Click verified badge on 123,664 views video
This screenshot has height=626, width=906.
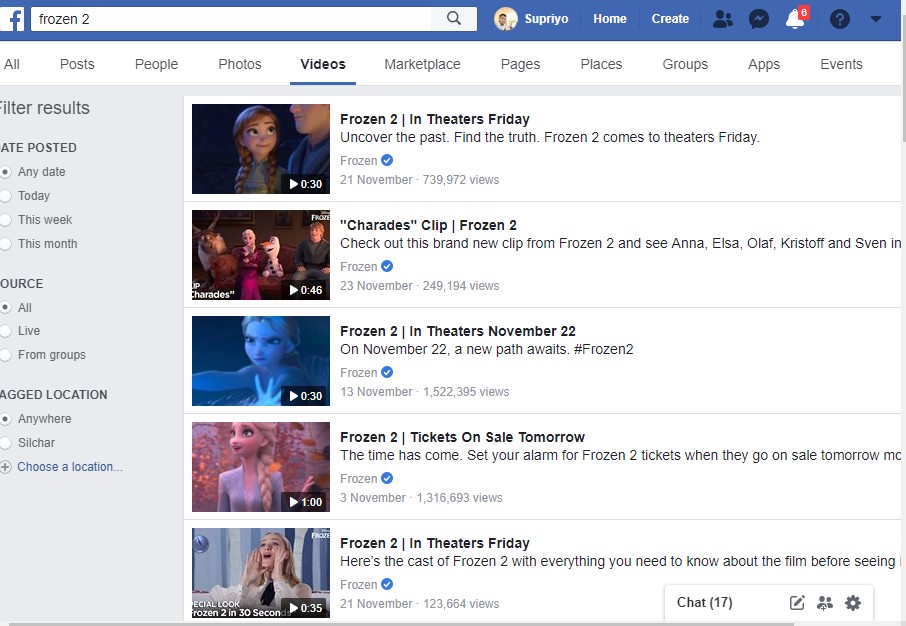[x=387, y=584]
